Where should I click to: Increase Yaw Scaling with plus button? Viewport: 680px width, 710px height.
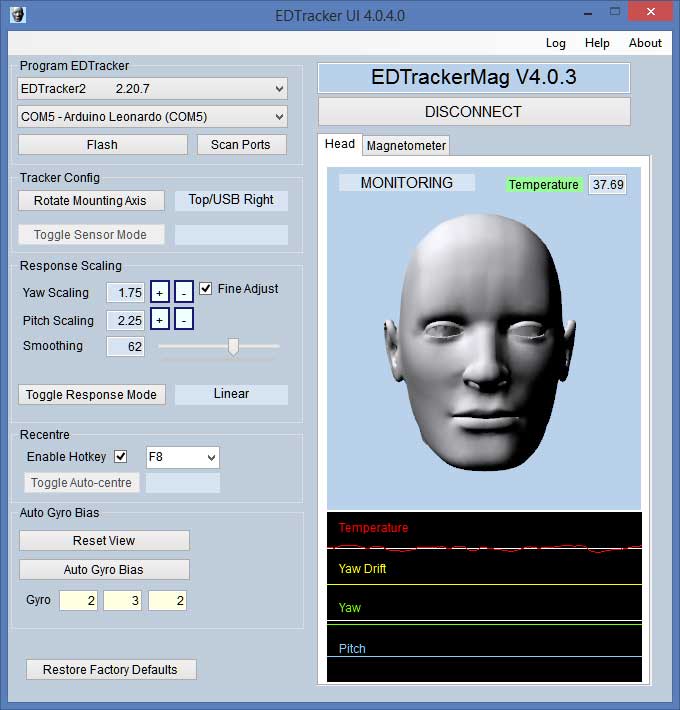[x=160, y=292]
